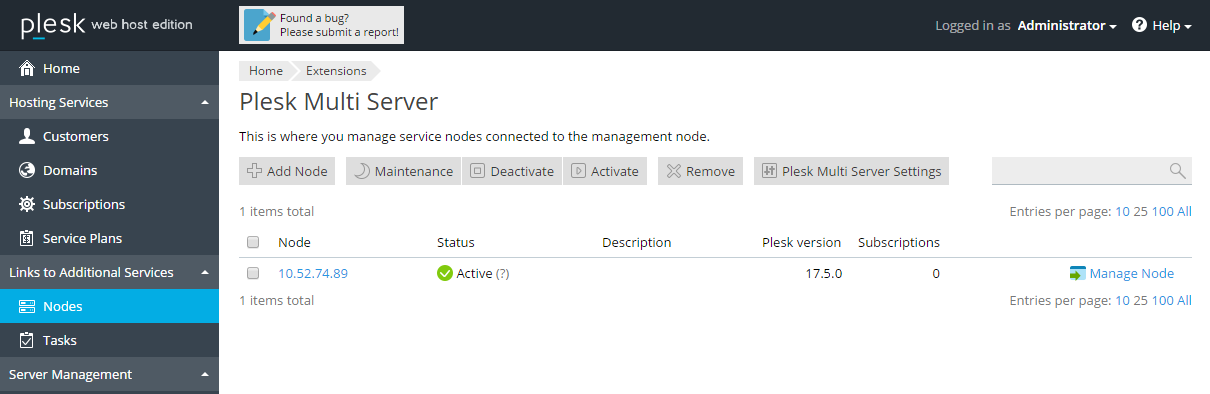Click Extensions in the breadcrumb
The image size is (1210, 394).
(x=336, y=70)
